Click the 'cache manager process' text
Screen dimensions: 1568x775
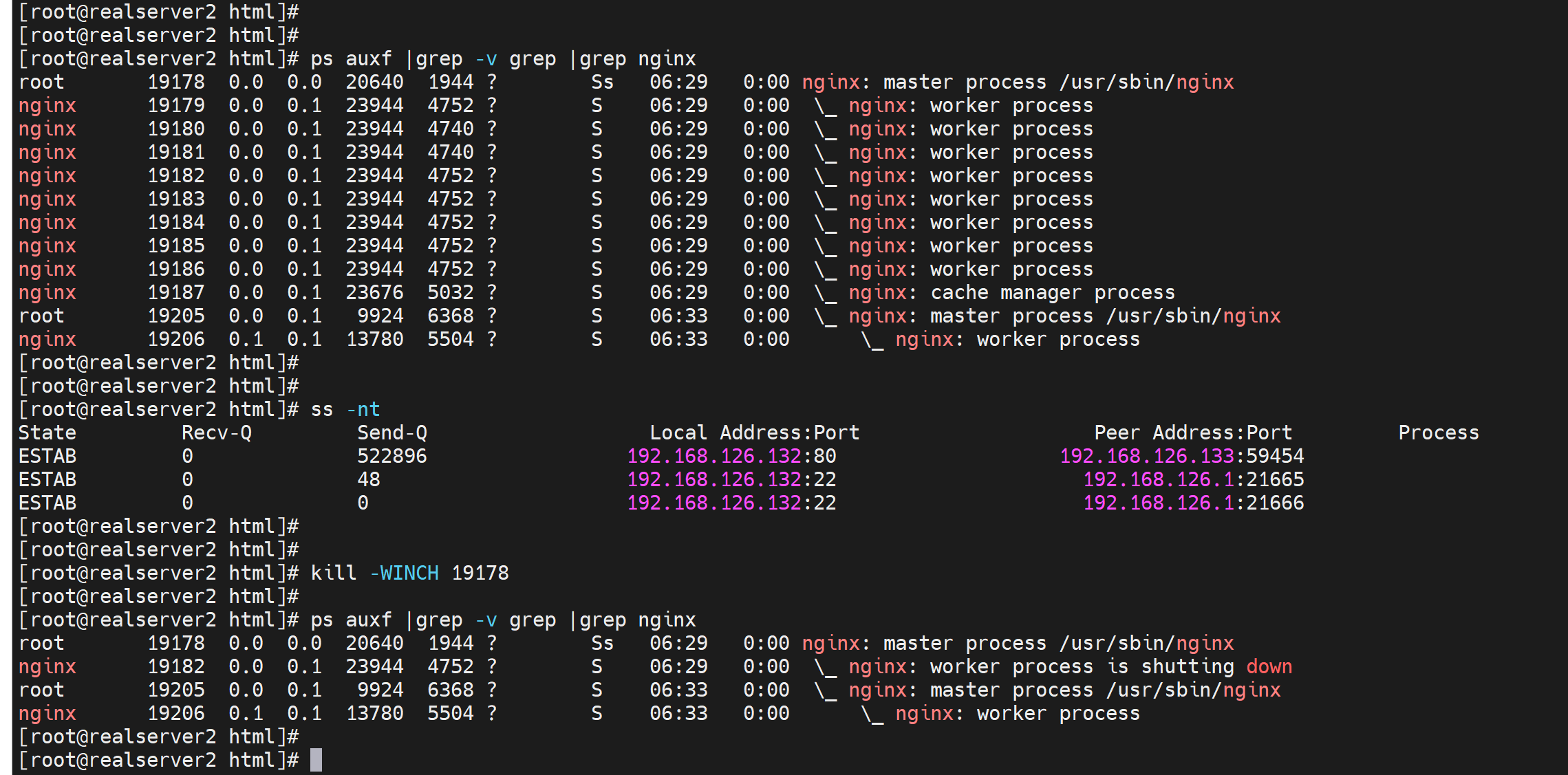tap(1052, 292)
